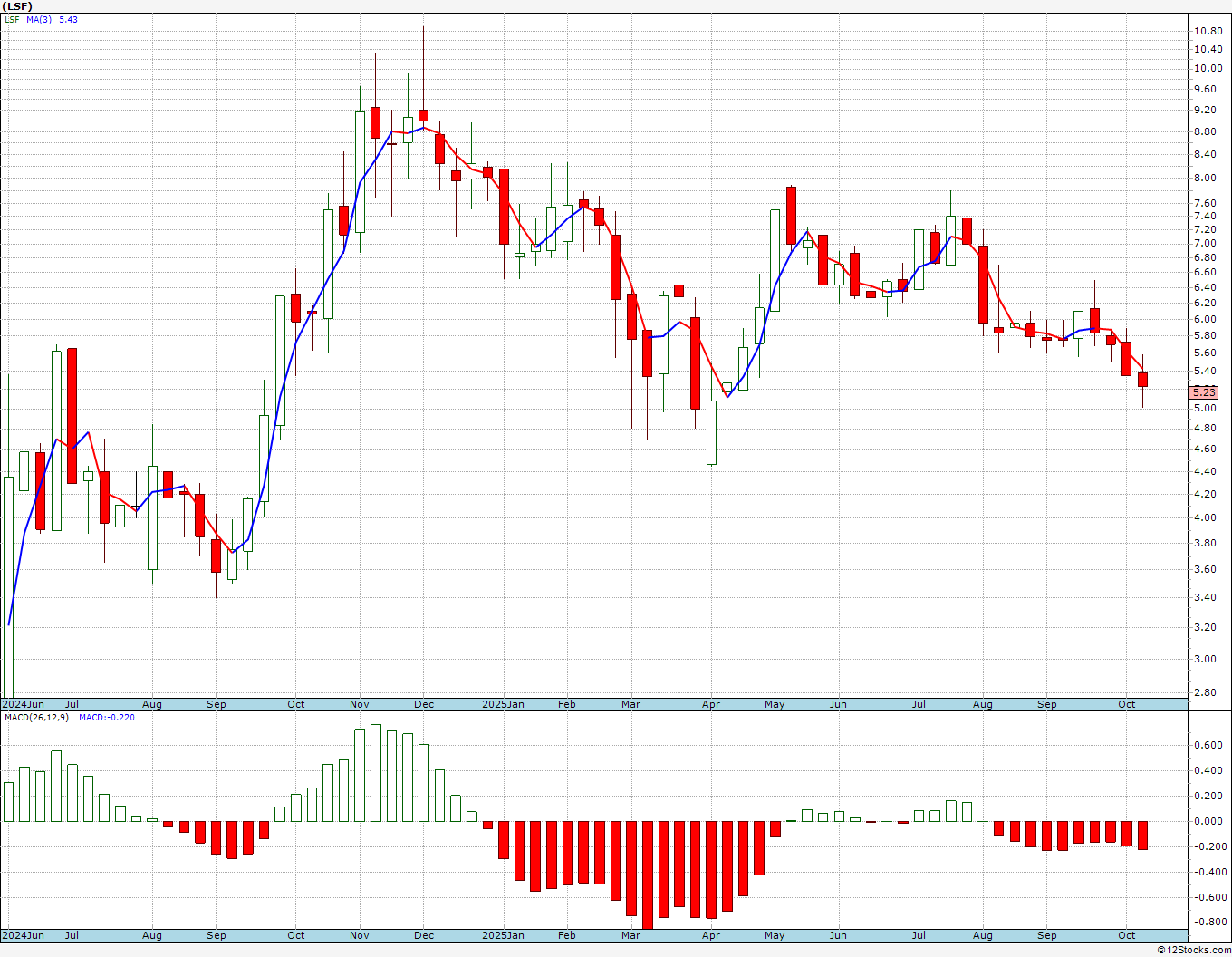The width and height of the screenshot is (1232, 957).
Task: Click Dec on the MACD panel axis
Action: (424, 935)
